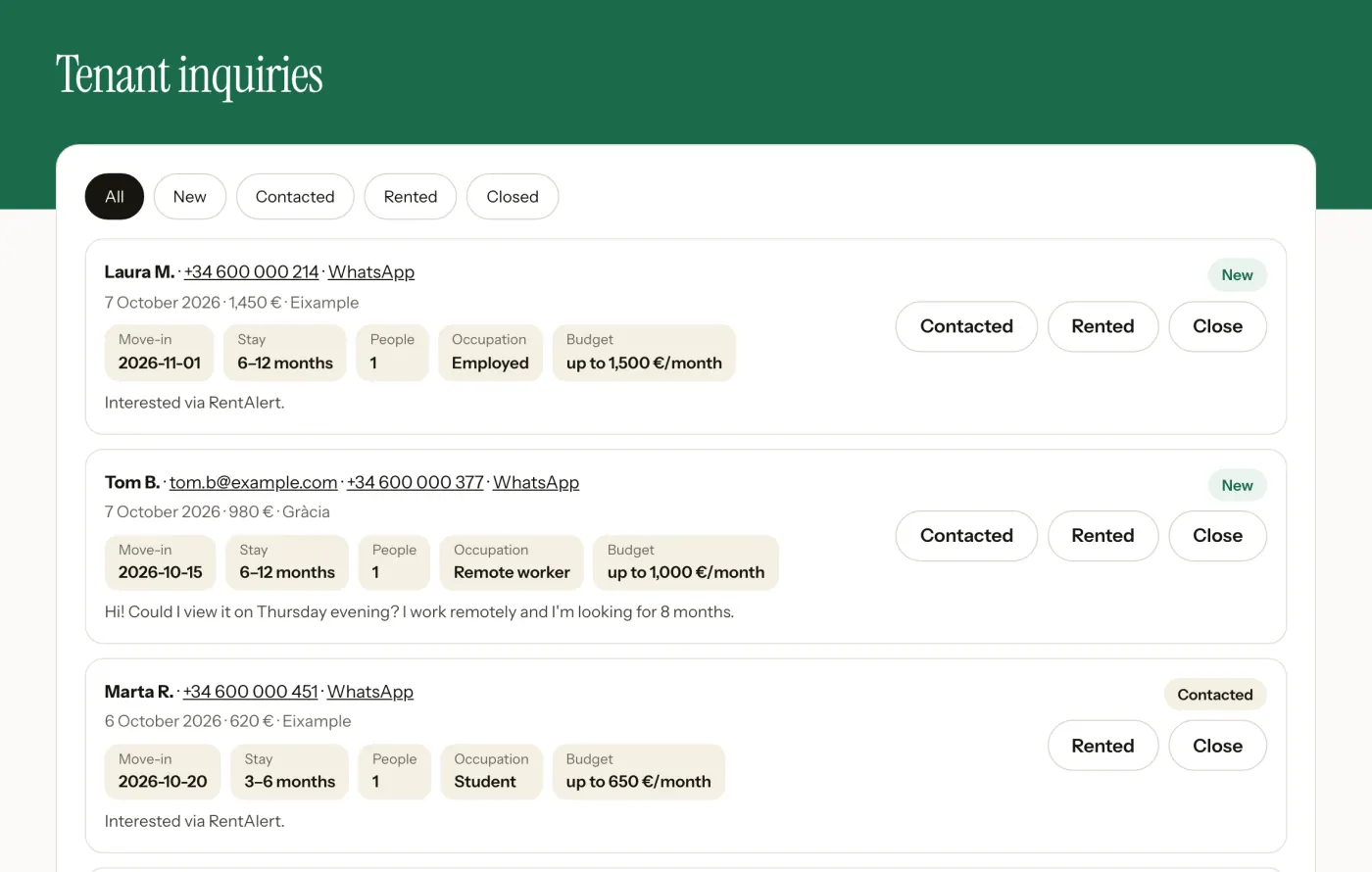Select the All filter tab
1372x872 pixels.
click(115, 197)
